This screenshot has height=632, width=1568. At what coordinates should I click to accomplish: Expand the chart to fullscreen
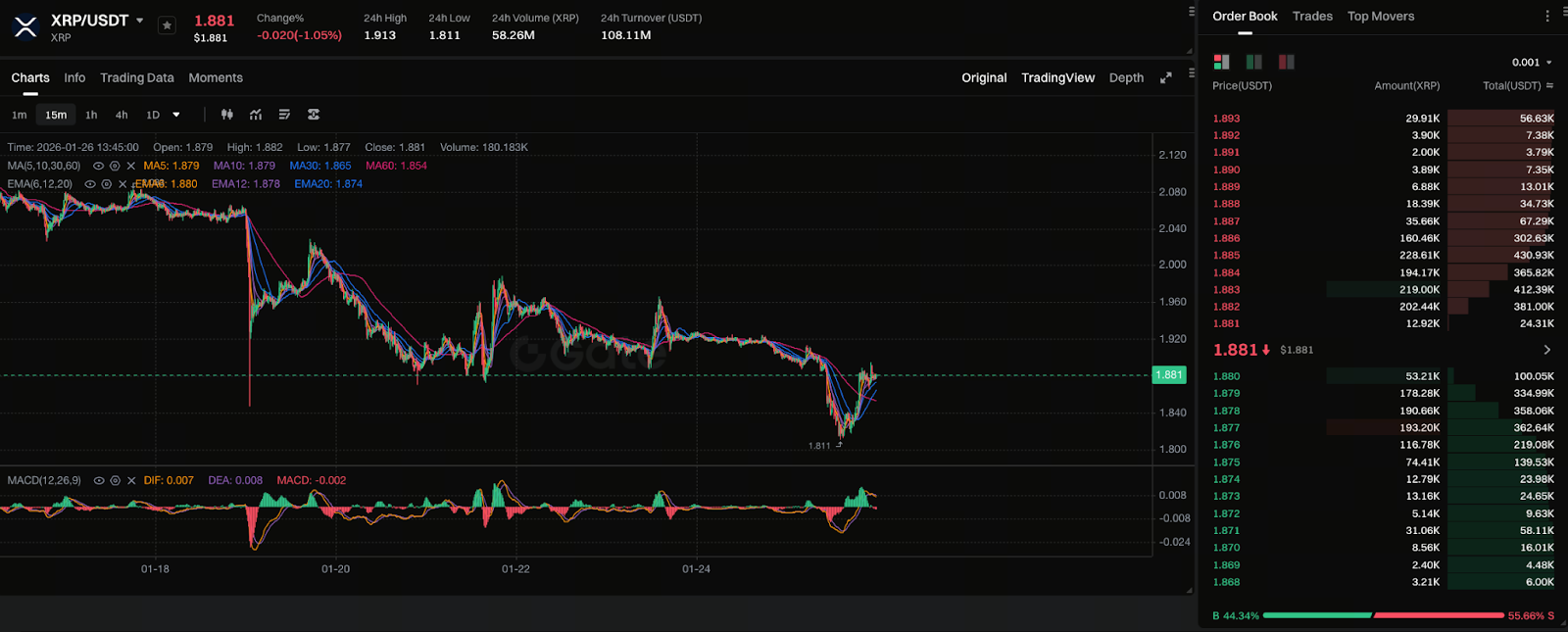click(1166, 77)
